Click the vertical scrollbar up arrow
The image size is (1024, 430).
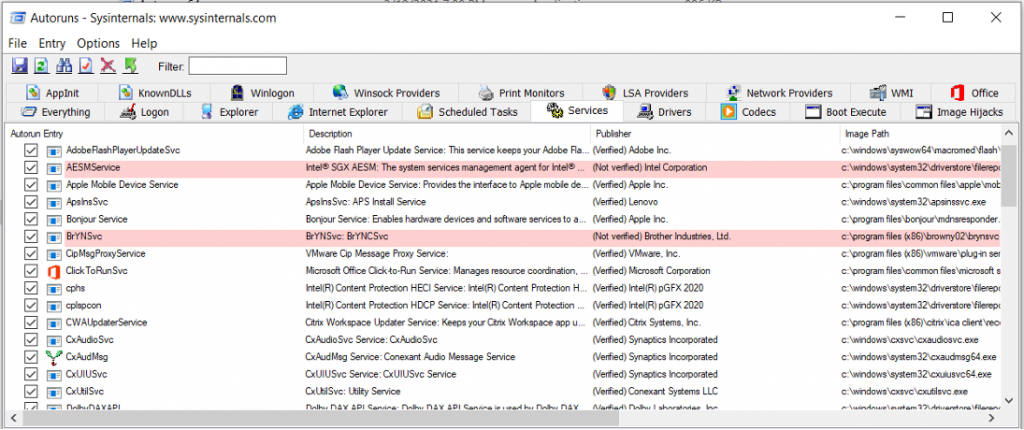[x=1009, y=133]
